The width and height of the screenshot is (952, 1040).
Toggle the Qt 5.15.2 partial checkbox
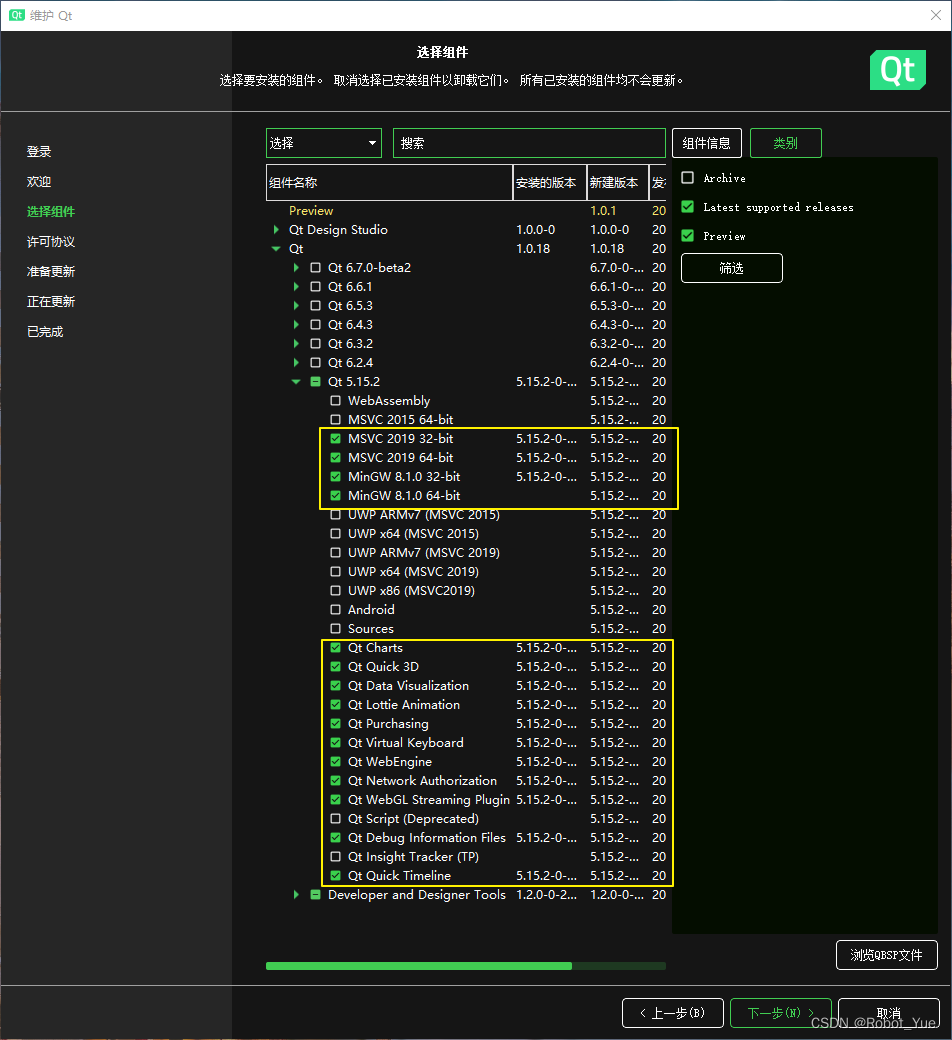tap(316, 382)
